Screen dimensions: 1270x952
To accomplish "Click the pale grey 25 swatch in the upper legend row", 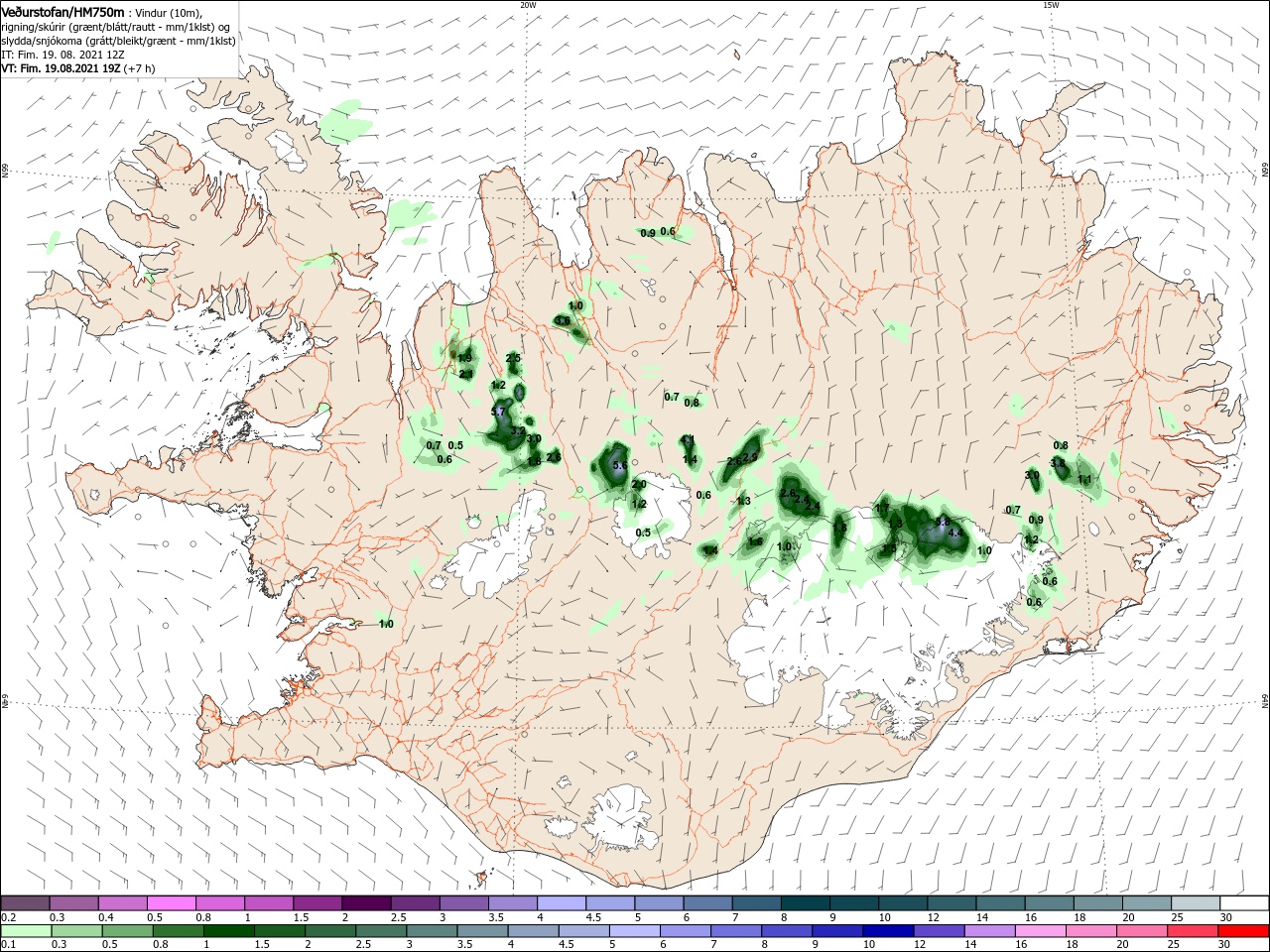I will pyautogui.click(x=1196, y=903).
